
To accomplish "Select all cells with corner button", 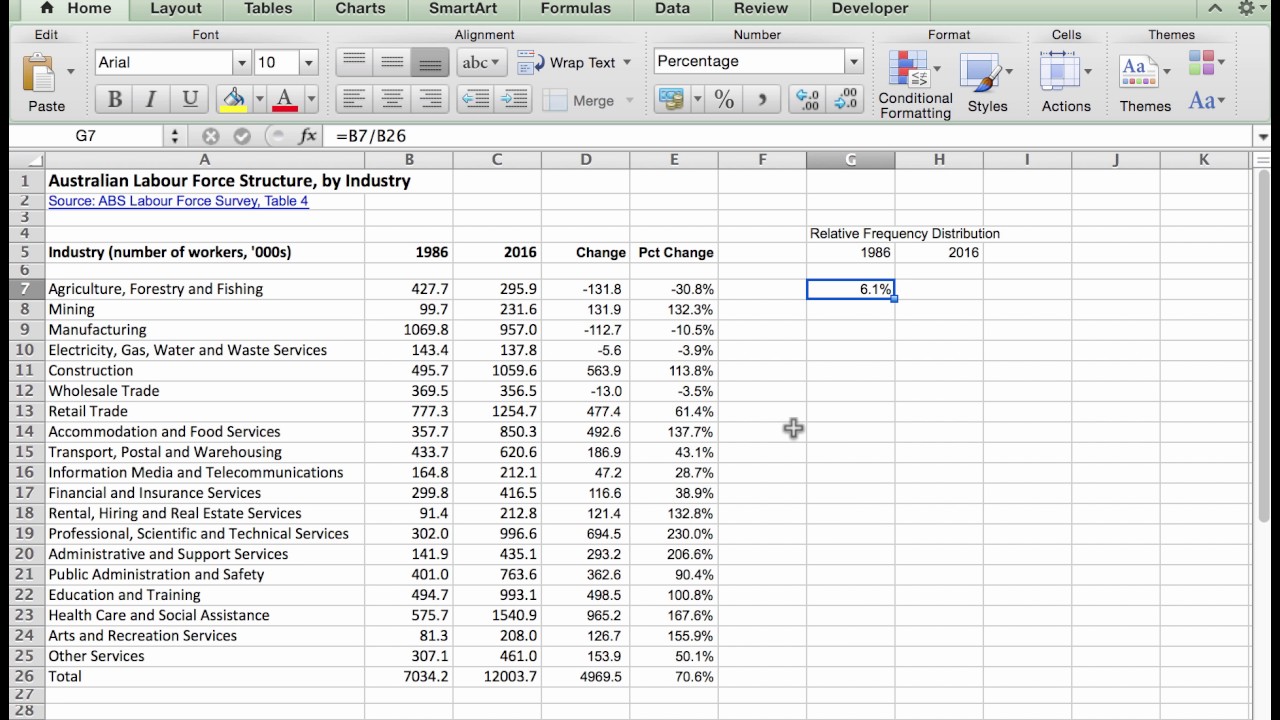I will (27, 160).
